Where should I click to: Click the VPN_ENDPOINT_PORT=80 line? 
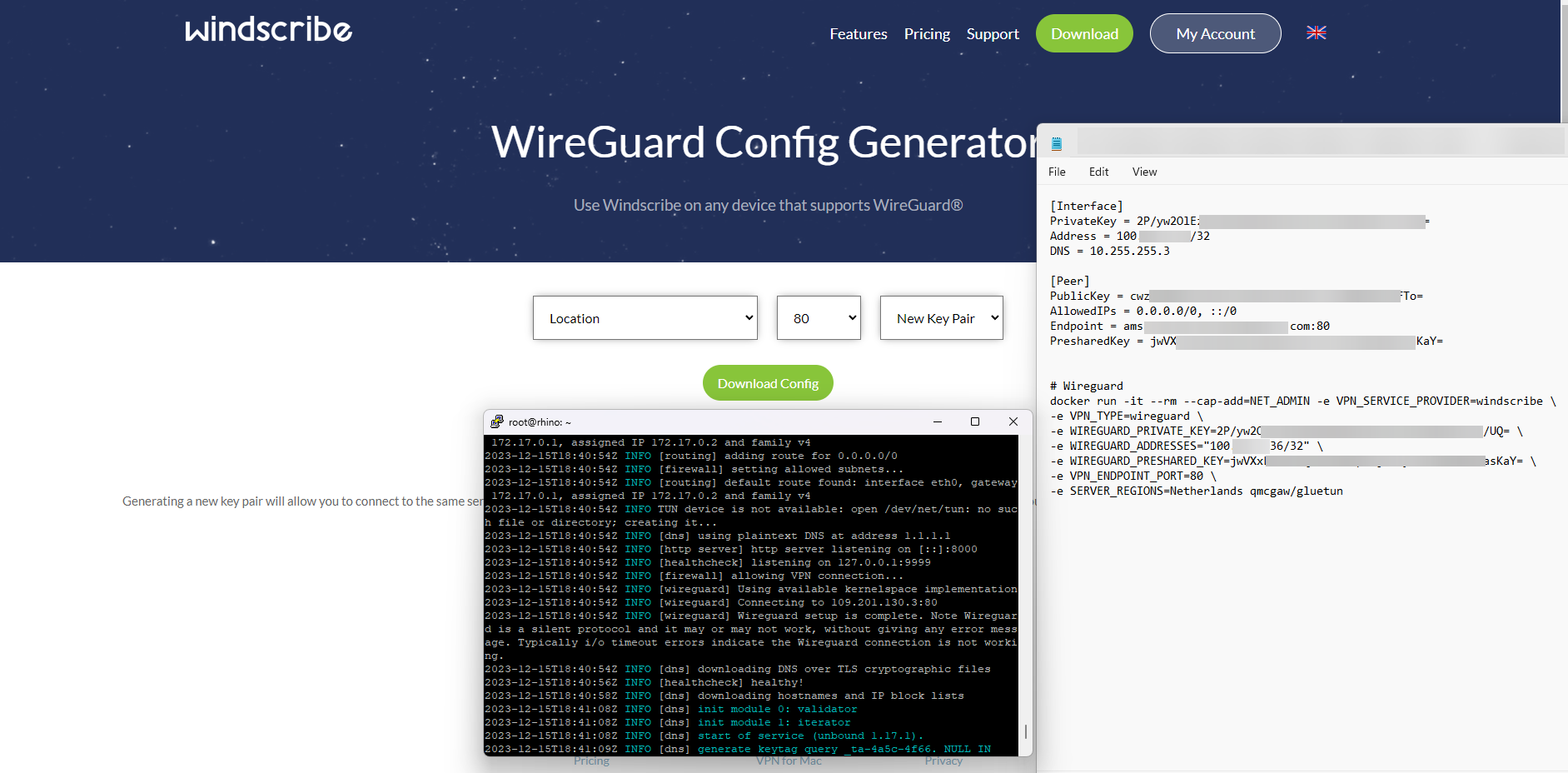coord(1133,476)
